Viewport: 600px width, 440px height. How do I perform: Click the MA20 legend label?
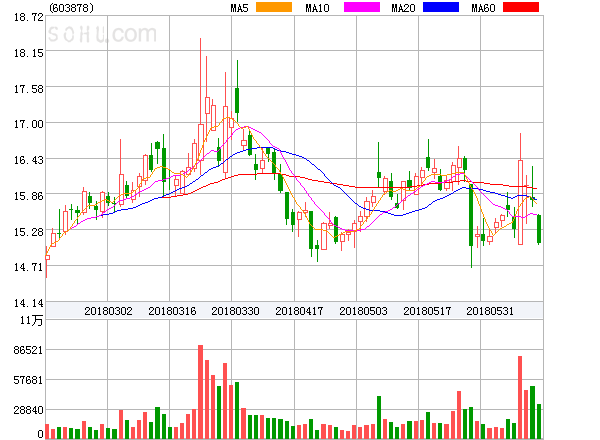pyautogui.click(x=403, y=8)
